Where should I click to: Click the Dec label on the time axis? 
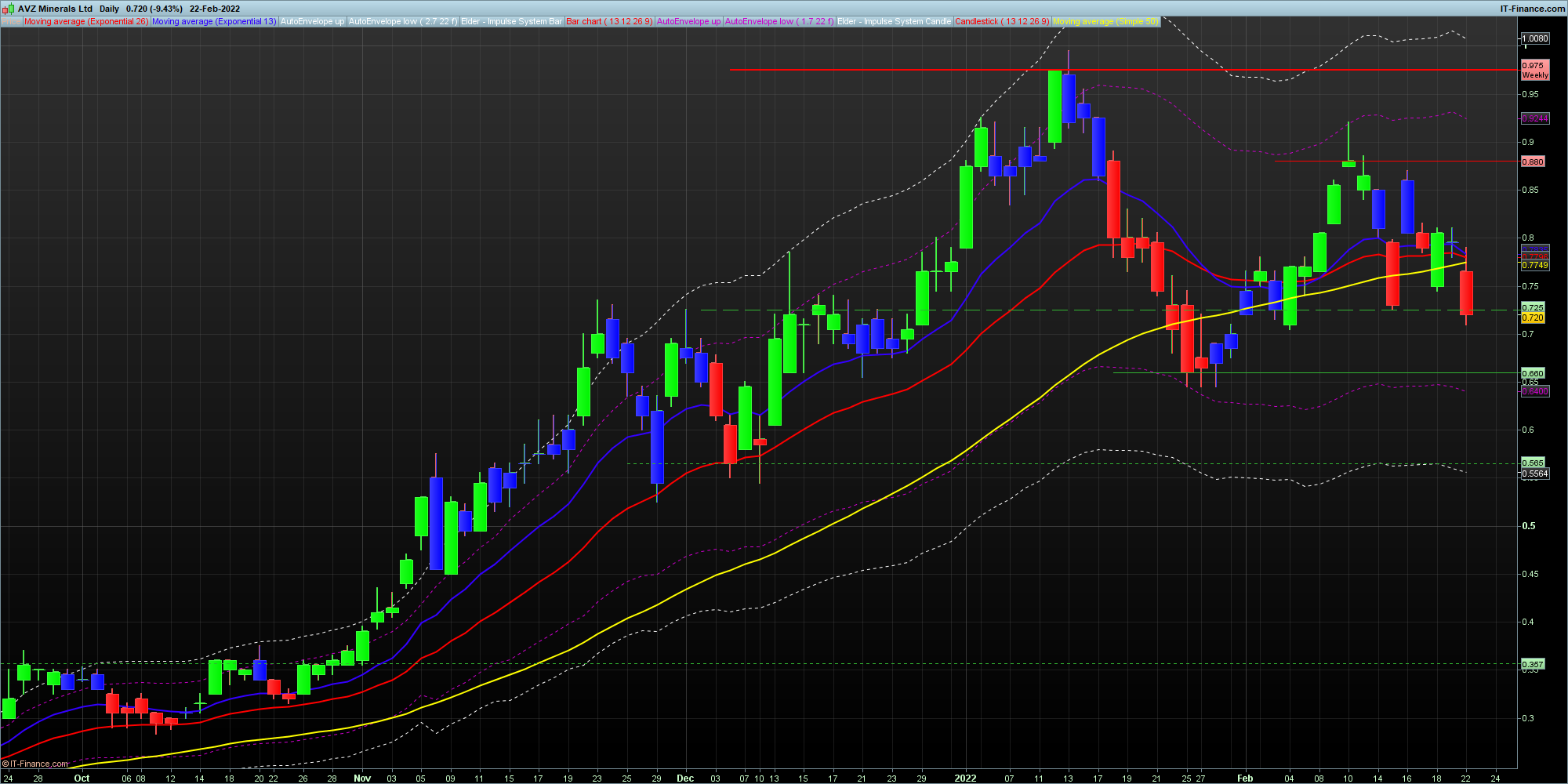685,779
